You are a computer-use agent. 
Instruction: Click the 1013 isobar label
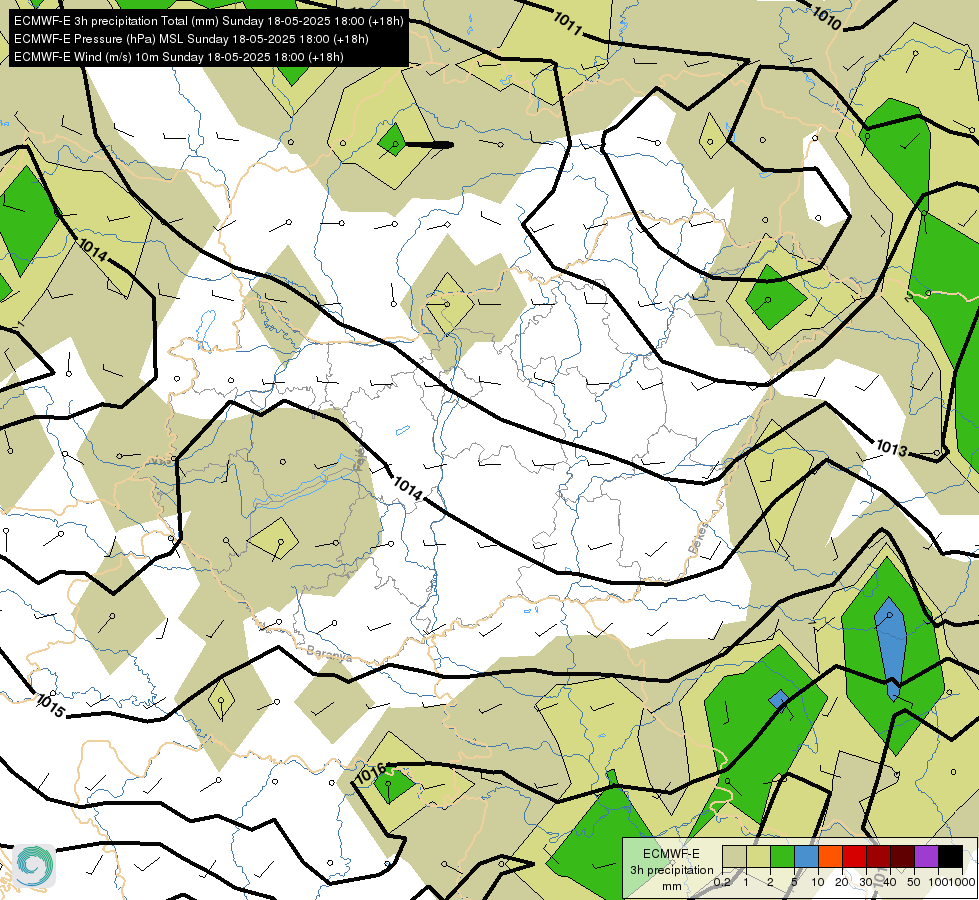891,448
